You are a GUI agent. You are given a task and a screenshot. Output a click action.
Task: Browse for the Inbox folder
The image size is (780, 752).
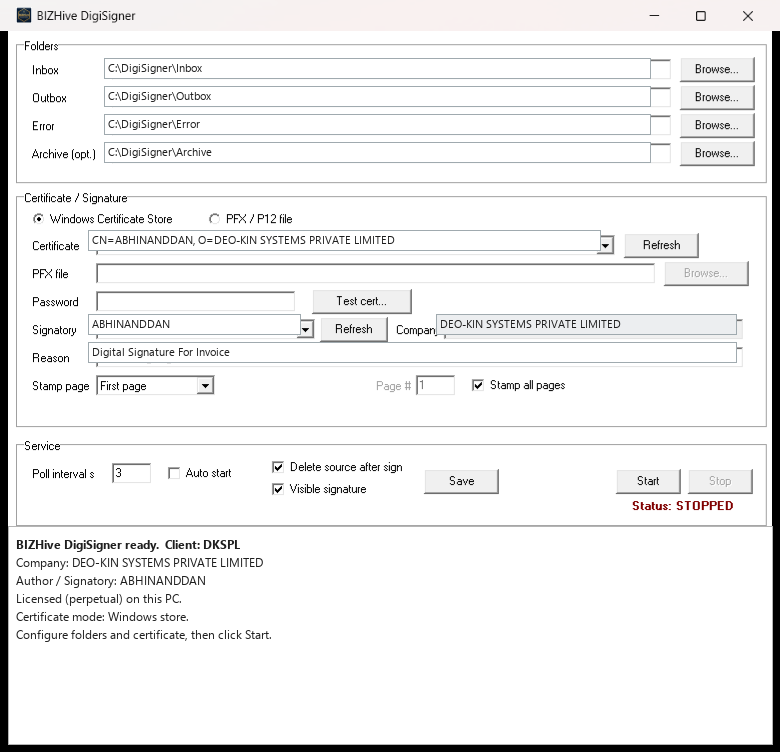coord(717,69)
